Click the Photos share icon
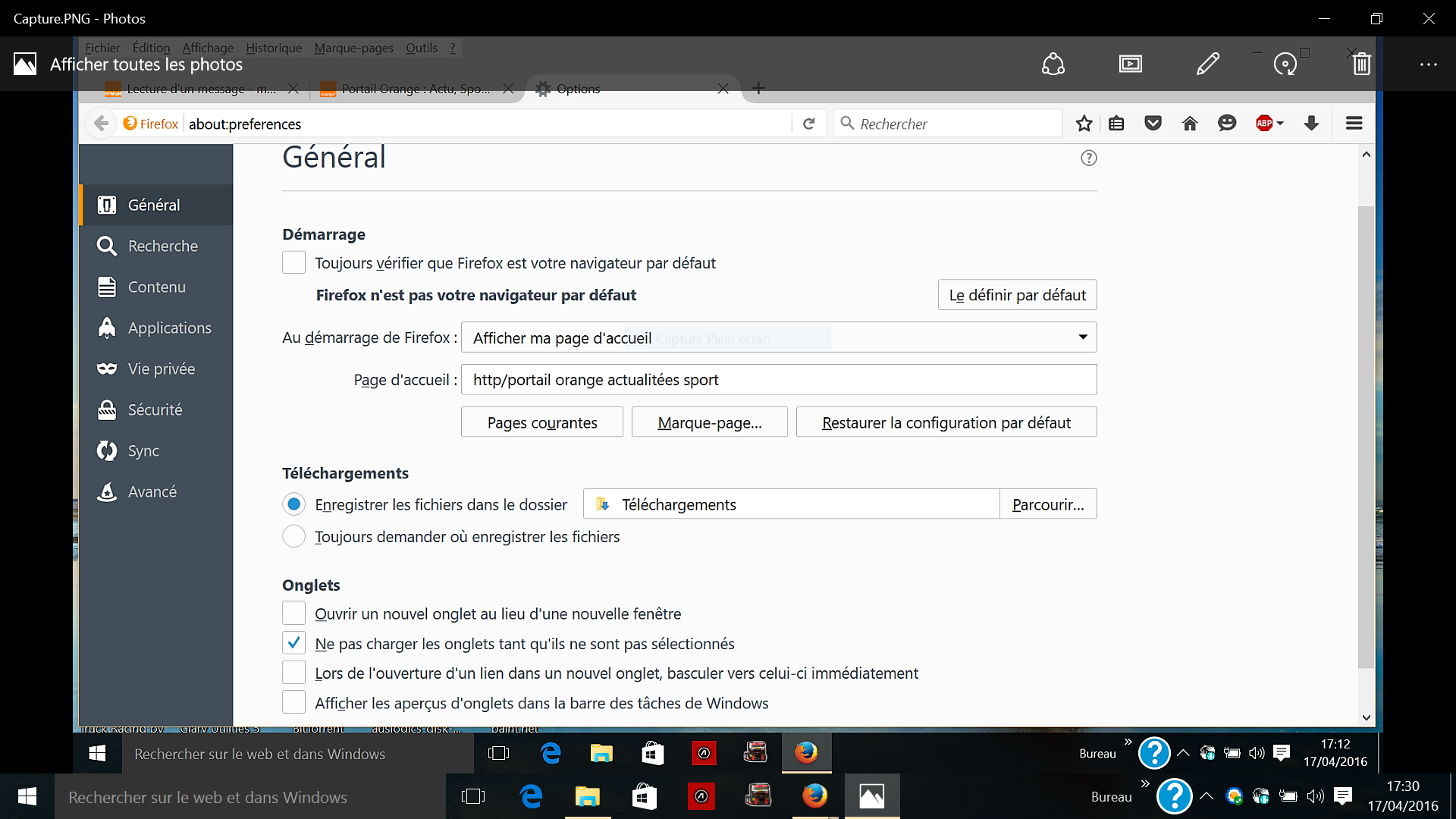Viewport: 1456px width, 819px height. pyautogui.click(x=1053, y=64)
